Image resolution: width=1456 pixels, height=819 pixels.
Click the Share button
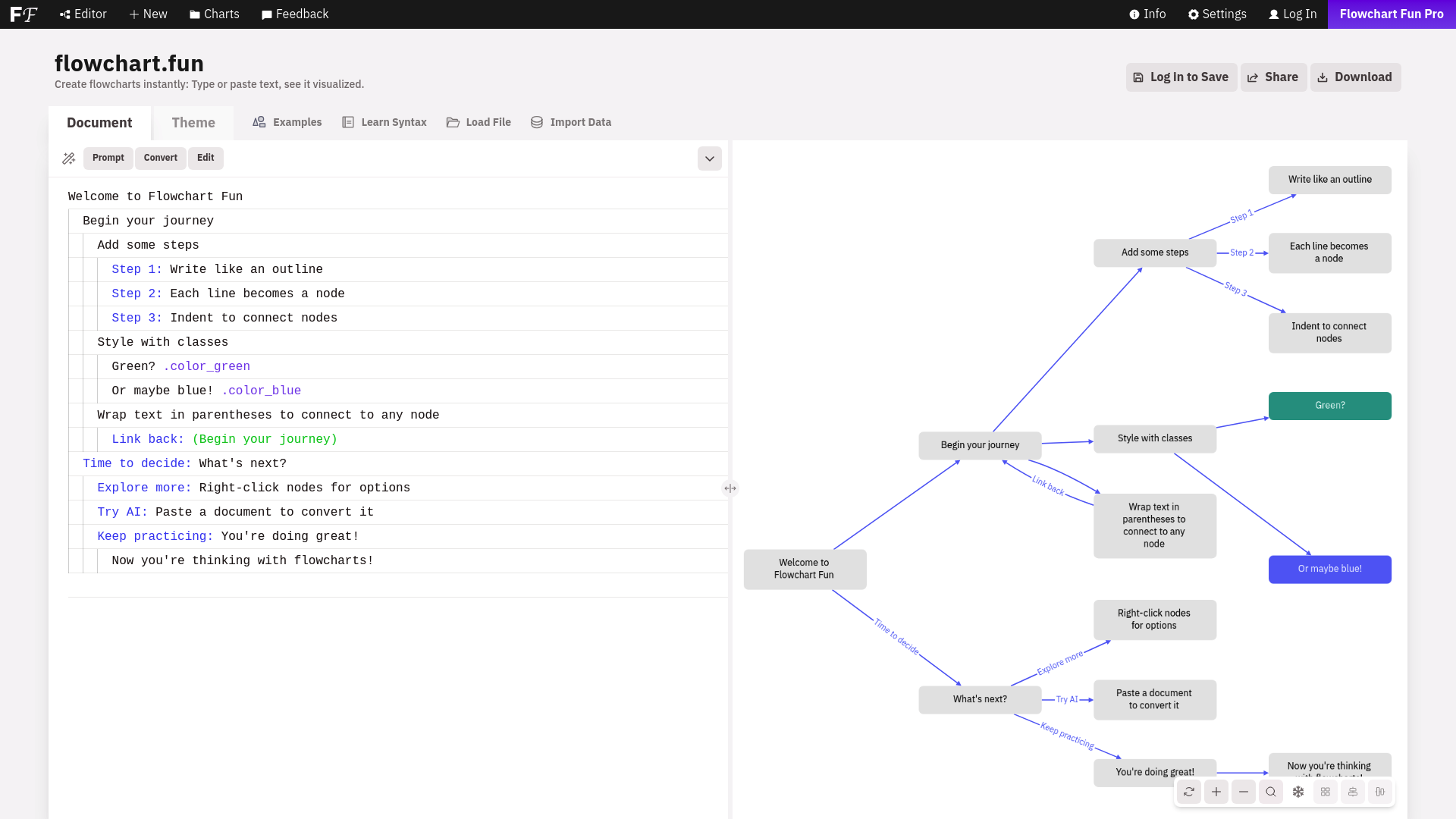pyautogui.click(x=1273, y=77)
